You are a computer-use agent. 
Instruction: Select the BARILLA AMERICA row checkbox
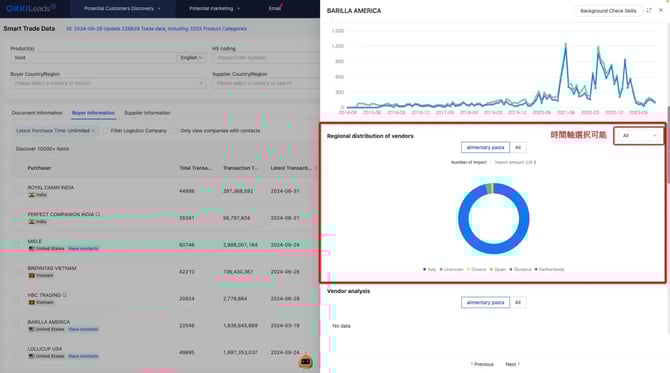click(17, 326)
